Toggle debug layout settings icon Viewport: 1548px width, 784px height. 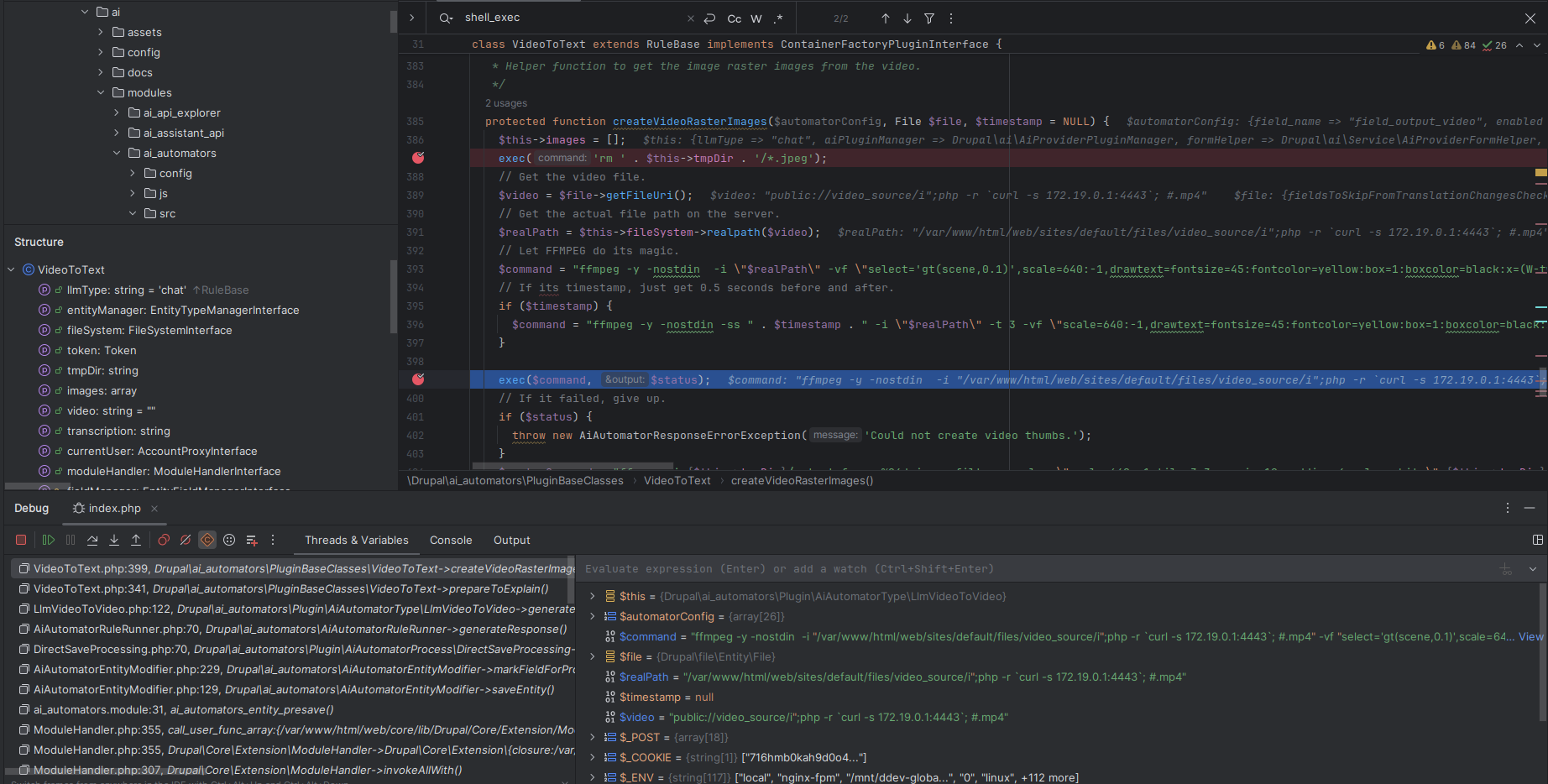tap(1537, 541)
